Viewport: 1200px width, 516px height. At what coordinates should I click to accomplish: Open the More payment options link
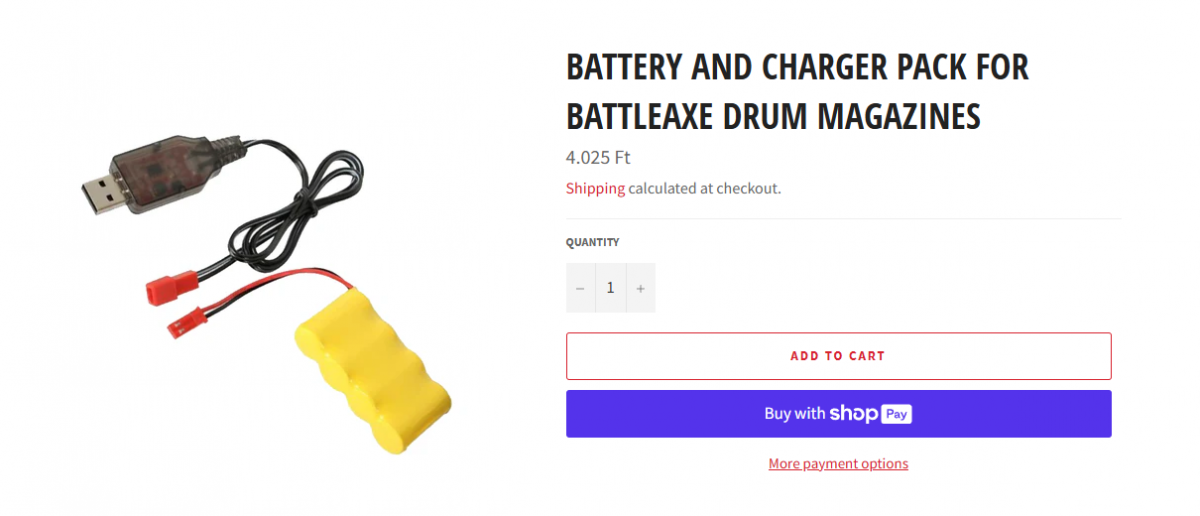838,464
